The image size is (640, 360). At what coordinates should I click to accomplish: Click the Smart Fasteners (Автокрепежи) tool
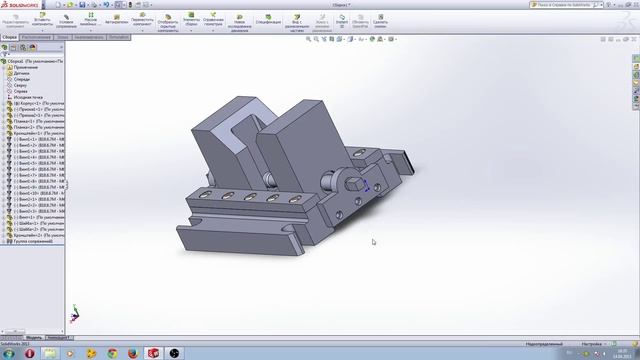[x=116, y=20]
